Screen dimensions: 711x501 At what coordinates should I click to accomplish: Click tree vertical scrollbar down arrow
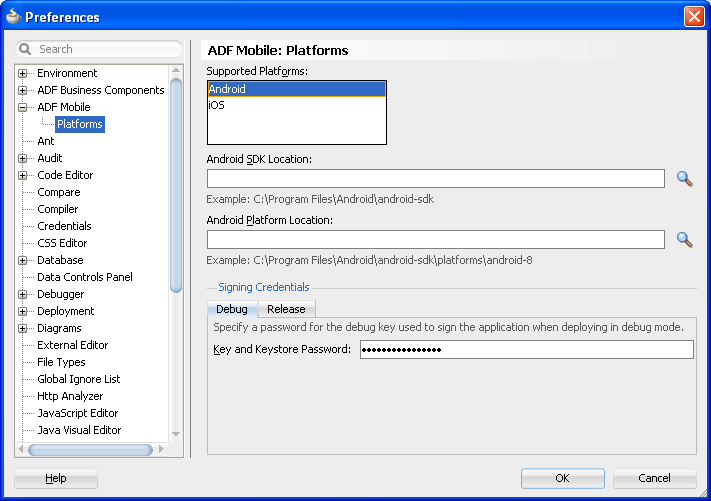click(176, 434)
